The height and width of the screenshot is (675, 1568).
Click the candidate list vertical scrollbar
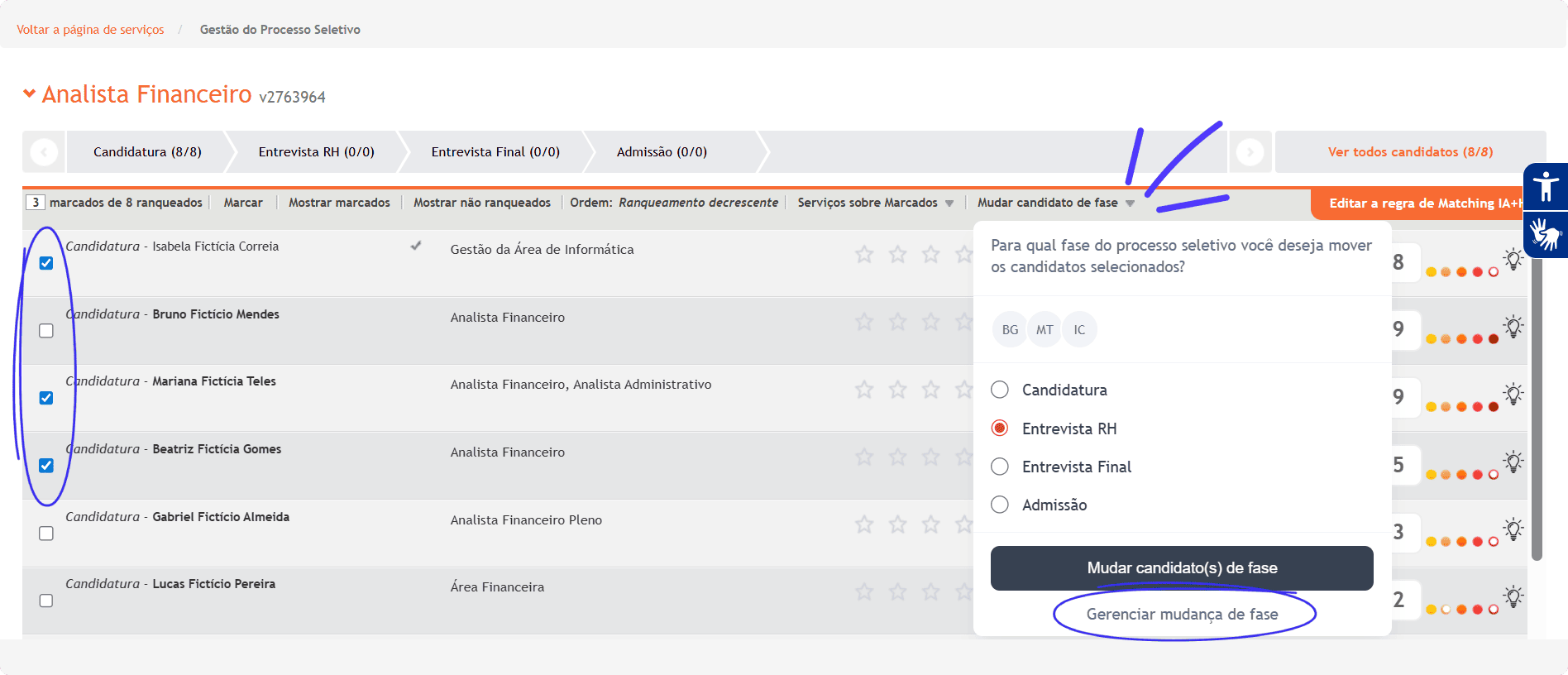(x=1537, y=414)
